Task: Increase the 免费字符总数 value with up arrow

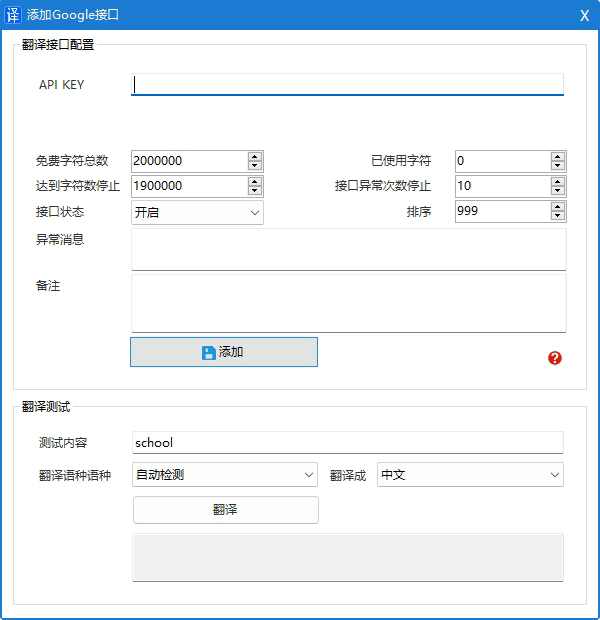Action: pyautogui.click(x=255, y=156)
